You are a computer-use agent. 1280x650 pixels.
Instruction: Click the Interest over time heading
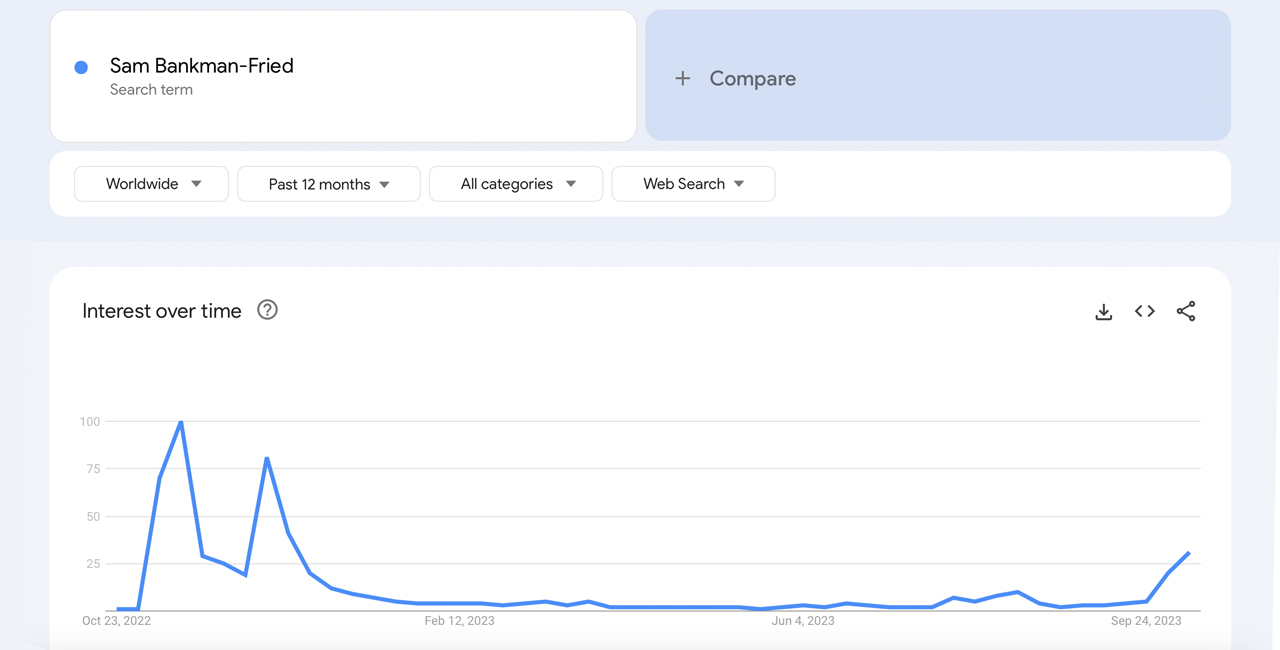click(161, 311)
